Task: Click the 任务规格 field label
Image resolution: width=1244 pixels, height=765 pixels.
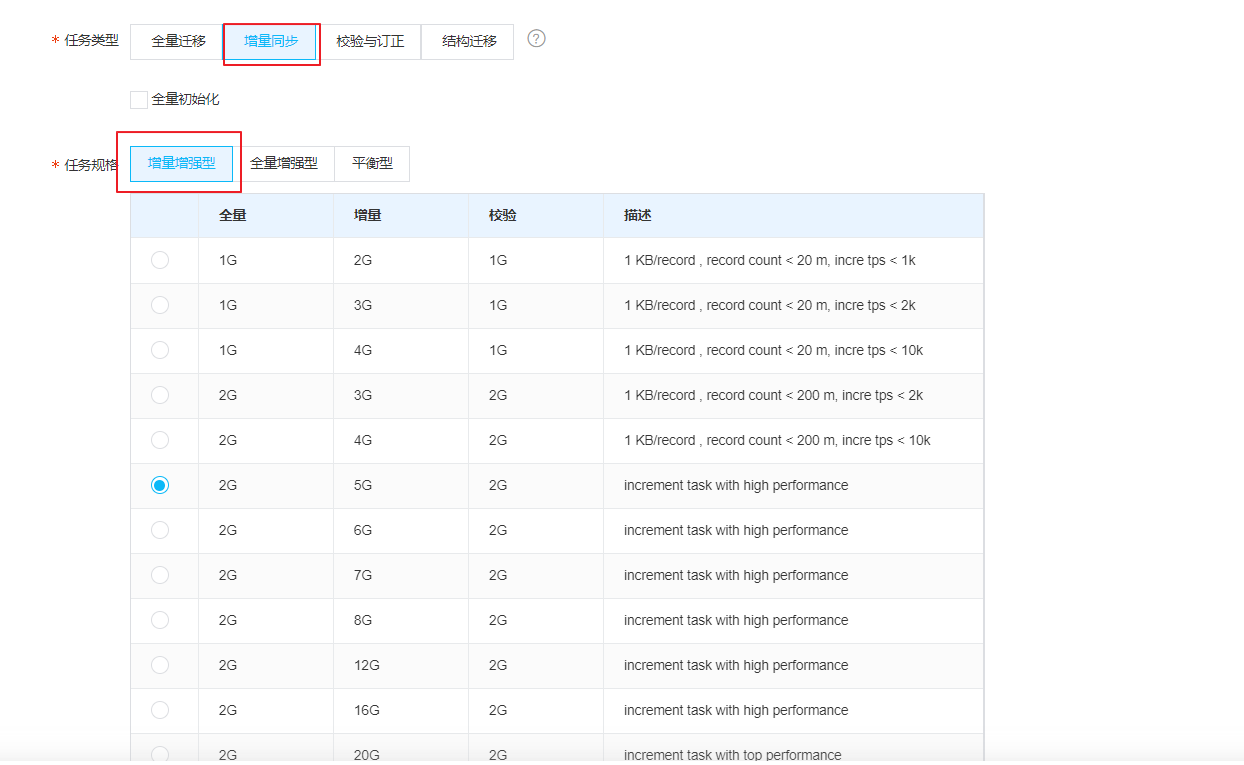Action: point(92,165)
